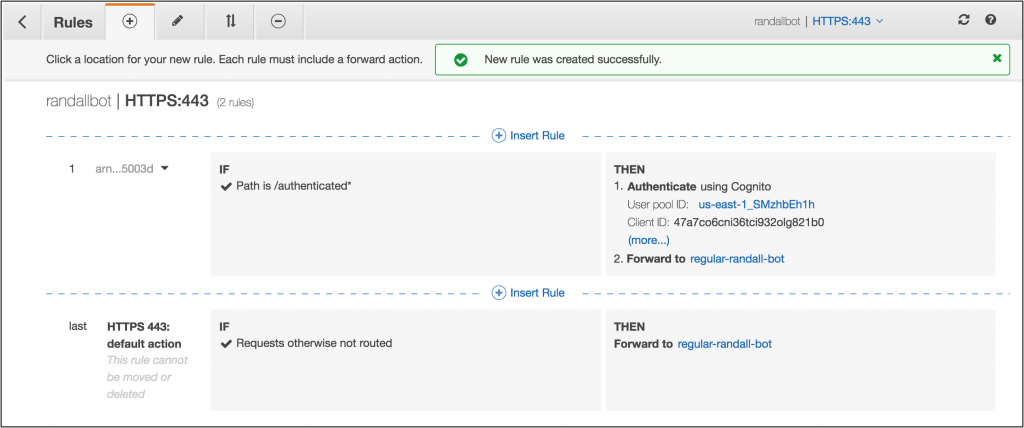Open the edit rules pencil tab

(x=176, y=22)
